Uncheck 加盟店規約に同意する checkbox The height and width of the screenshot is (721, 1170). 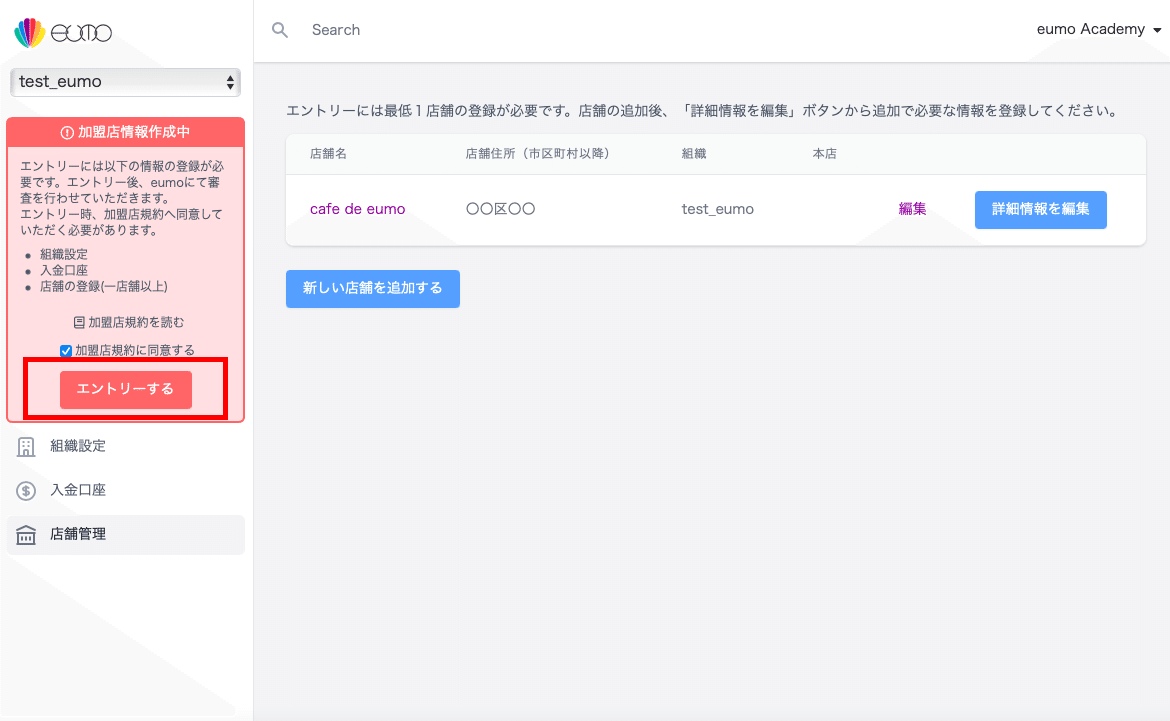click(x=66, y=351)
